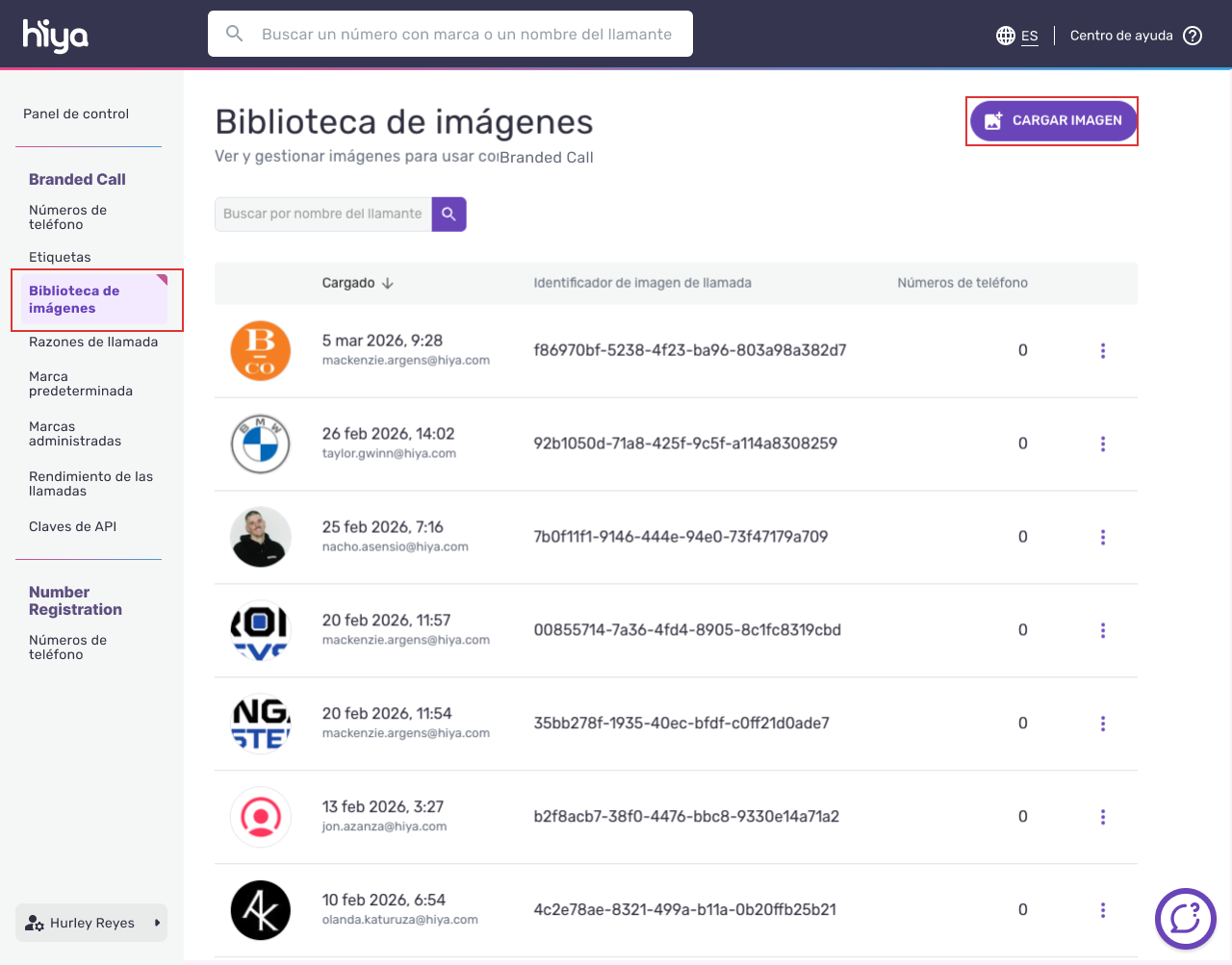Open the more options menu for the BMW image row
Image resolution: width=1232 pixels, height=965 pixels.
(1103, 444)
